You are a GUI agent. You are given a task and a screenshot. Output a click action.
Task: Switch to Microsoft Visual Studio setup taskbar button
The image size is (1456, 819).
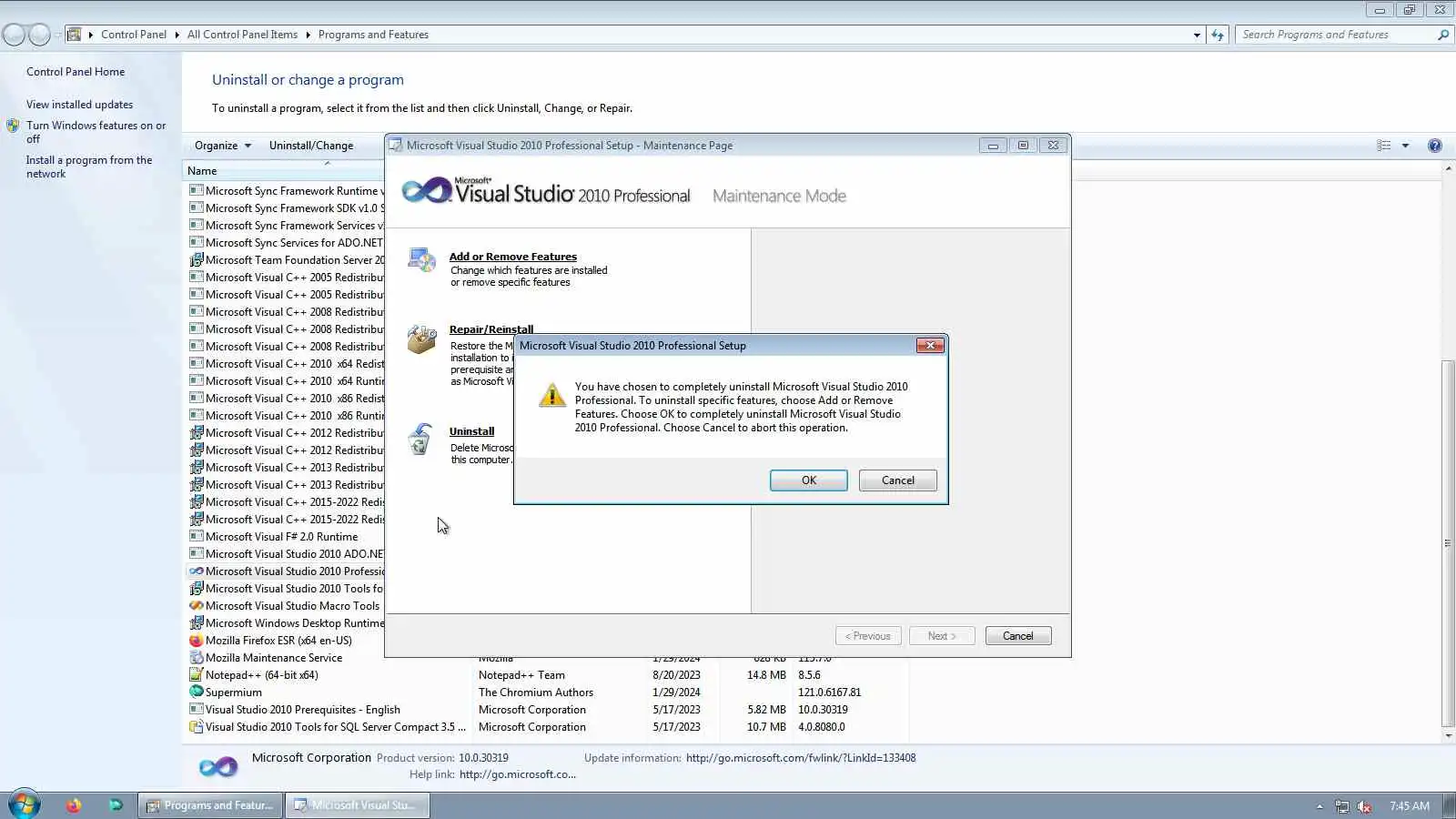[358, 805]
